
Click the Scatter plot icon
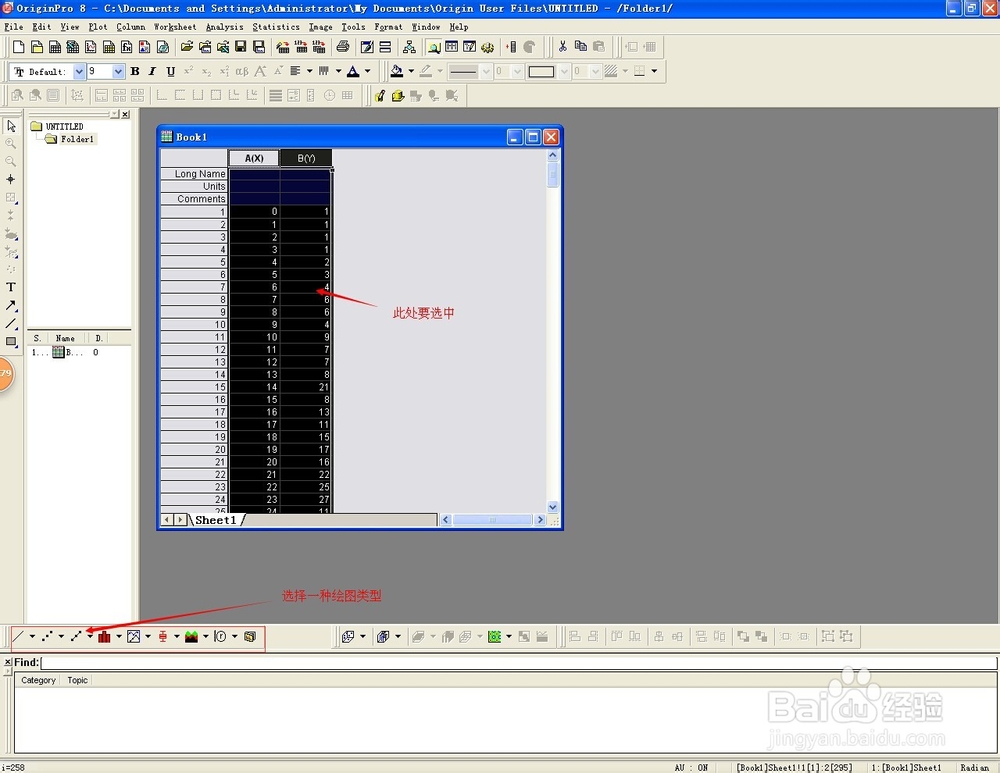pyautogui.click(x=47, y=636)
